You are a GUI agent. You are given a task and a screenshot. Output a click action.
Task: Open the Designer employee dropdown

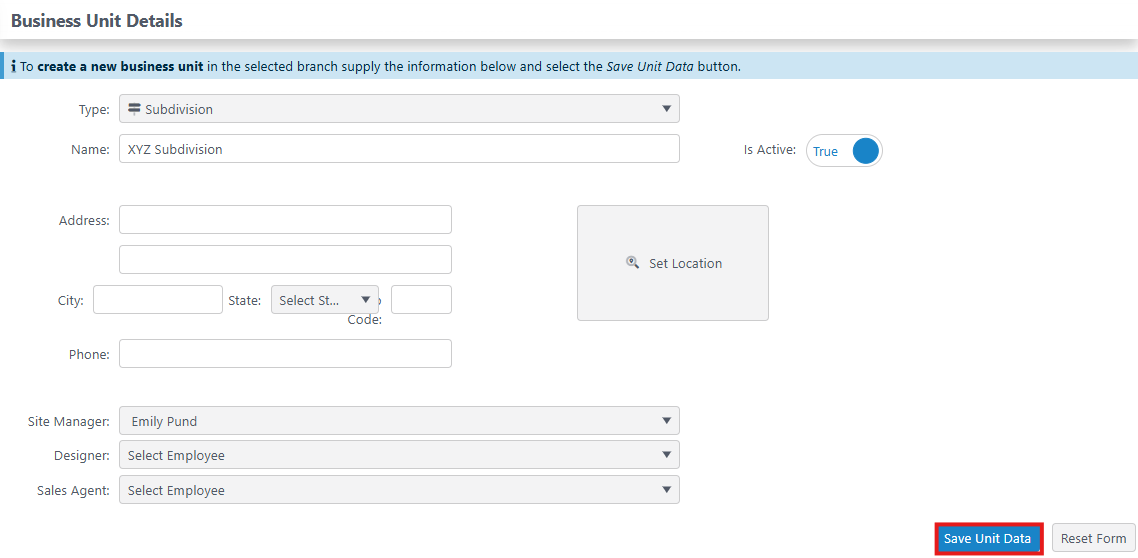[399, 455]
